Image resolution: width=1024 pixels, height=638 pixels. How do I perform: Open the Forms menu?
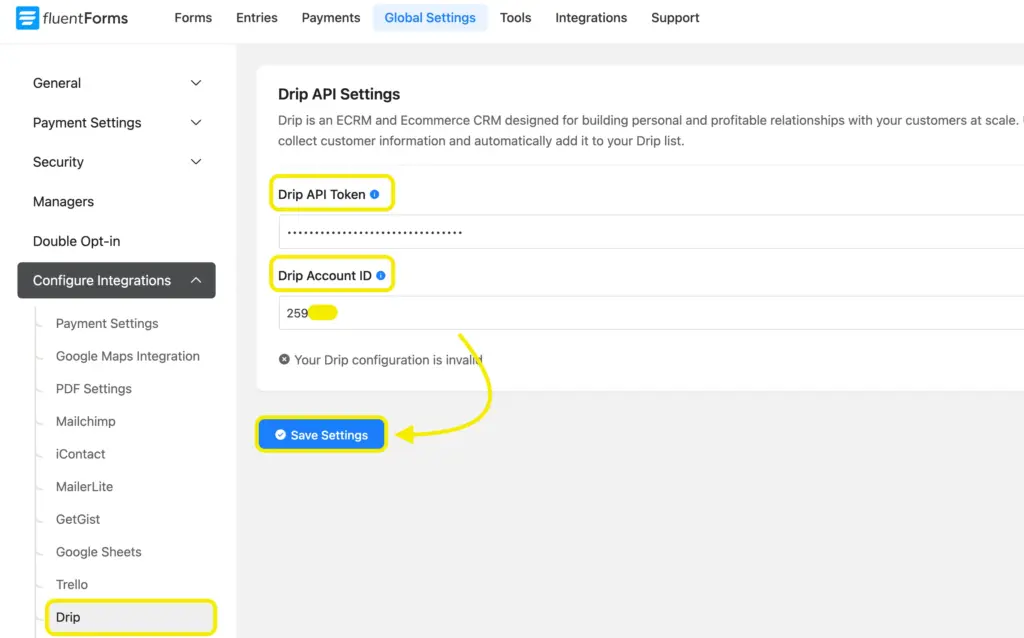pyautogui.click(x=192, y=17)
